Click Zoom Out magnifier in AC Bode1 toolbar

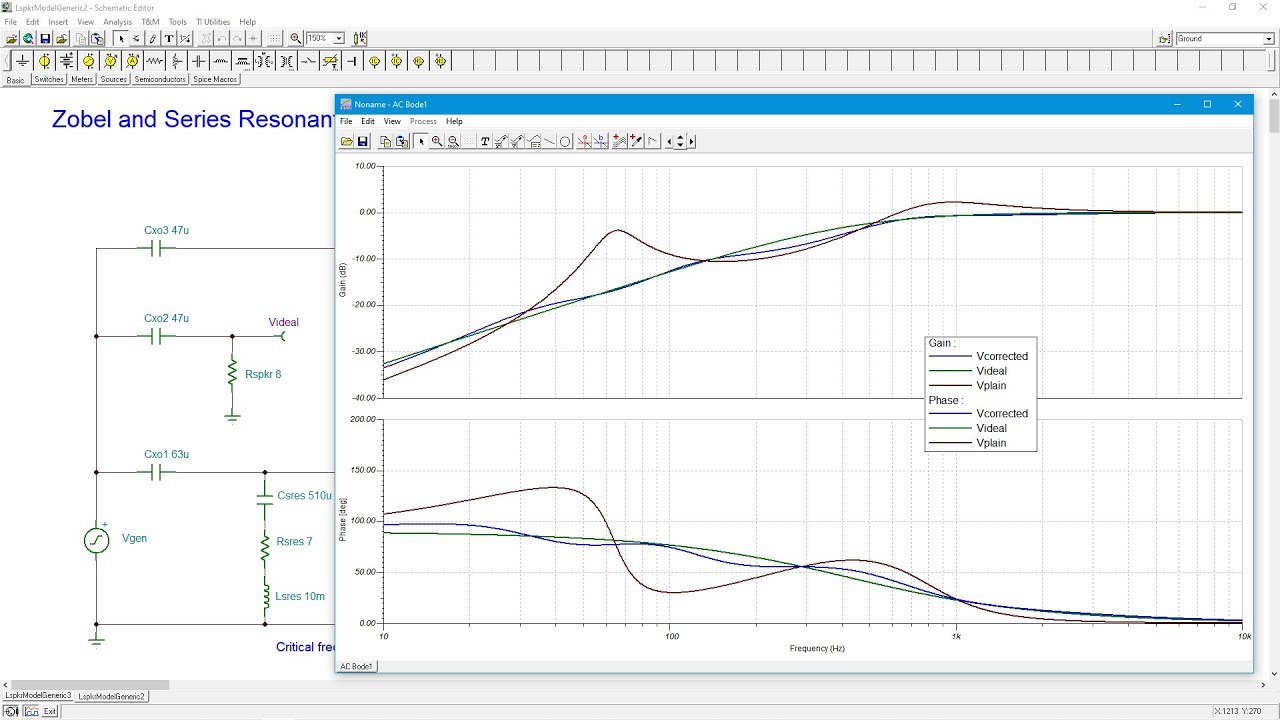pyautogui.click(x=454, y=141)
